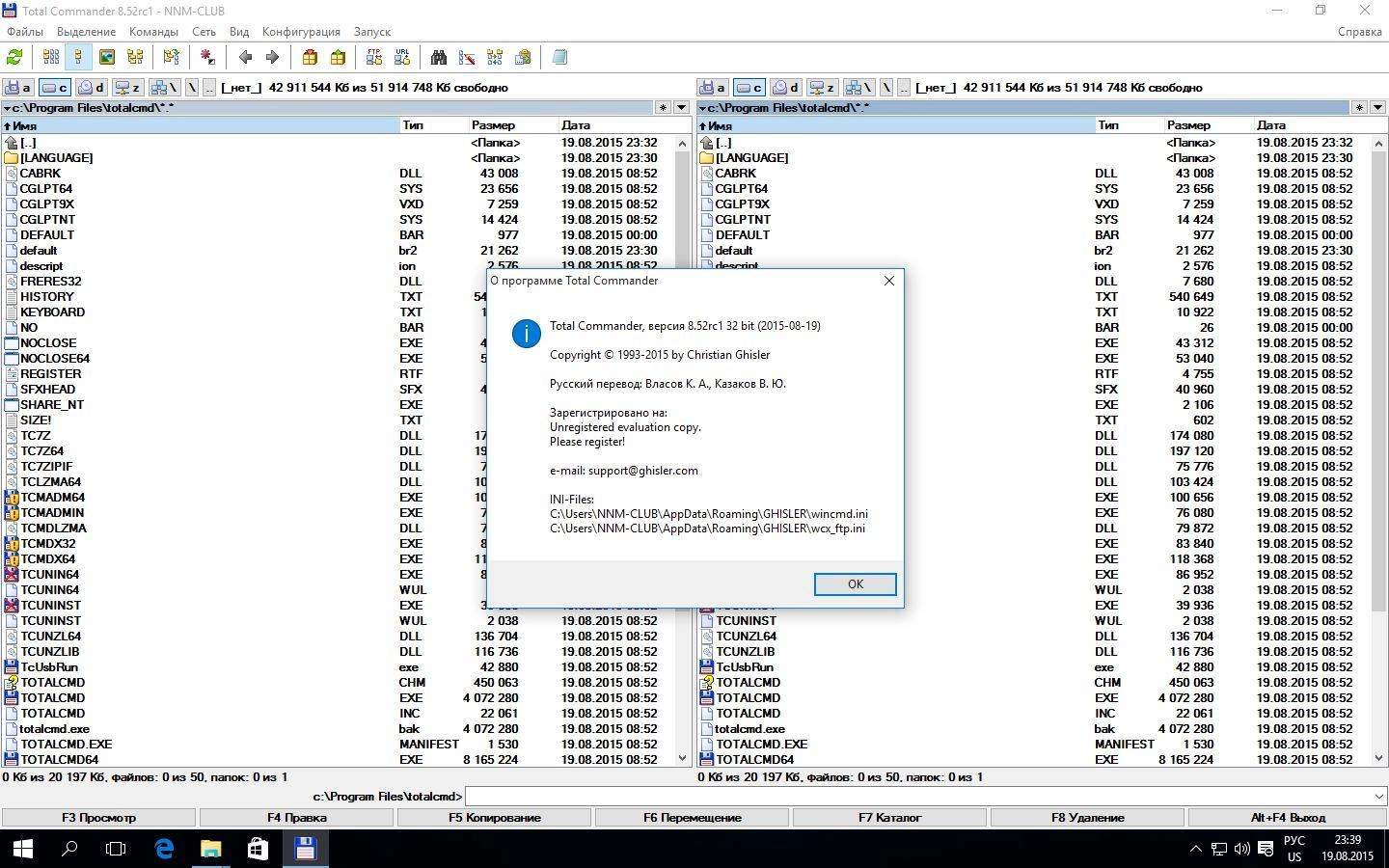
Task: Click F8 Удаление button
Action: pyautogui.click(x=1088, y=817)
